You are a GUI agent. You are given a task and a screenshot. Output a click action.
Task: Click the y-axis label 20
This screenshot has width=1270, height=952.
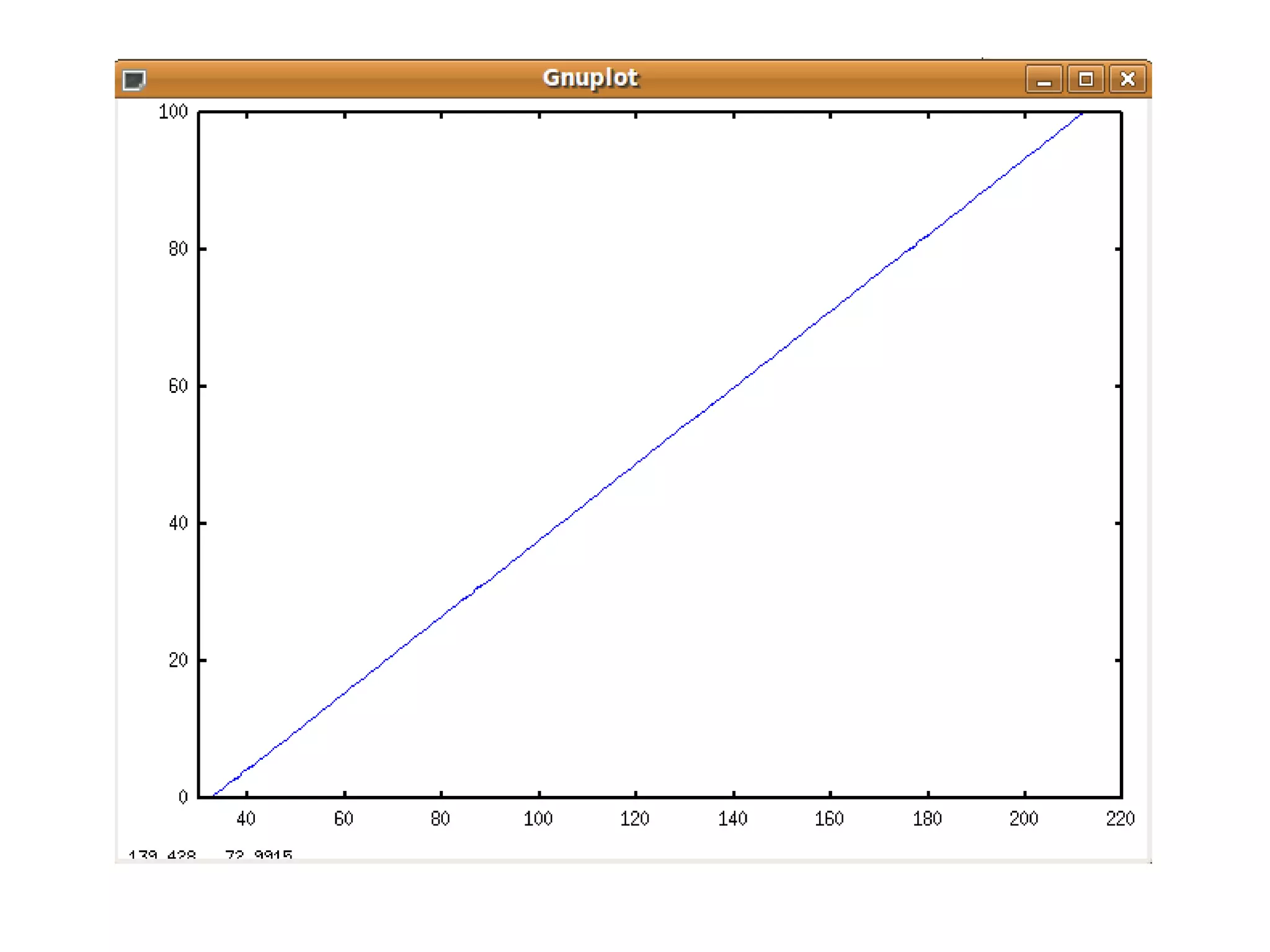pos(178,660)
